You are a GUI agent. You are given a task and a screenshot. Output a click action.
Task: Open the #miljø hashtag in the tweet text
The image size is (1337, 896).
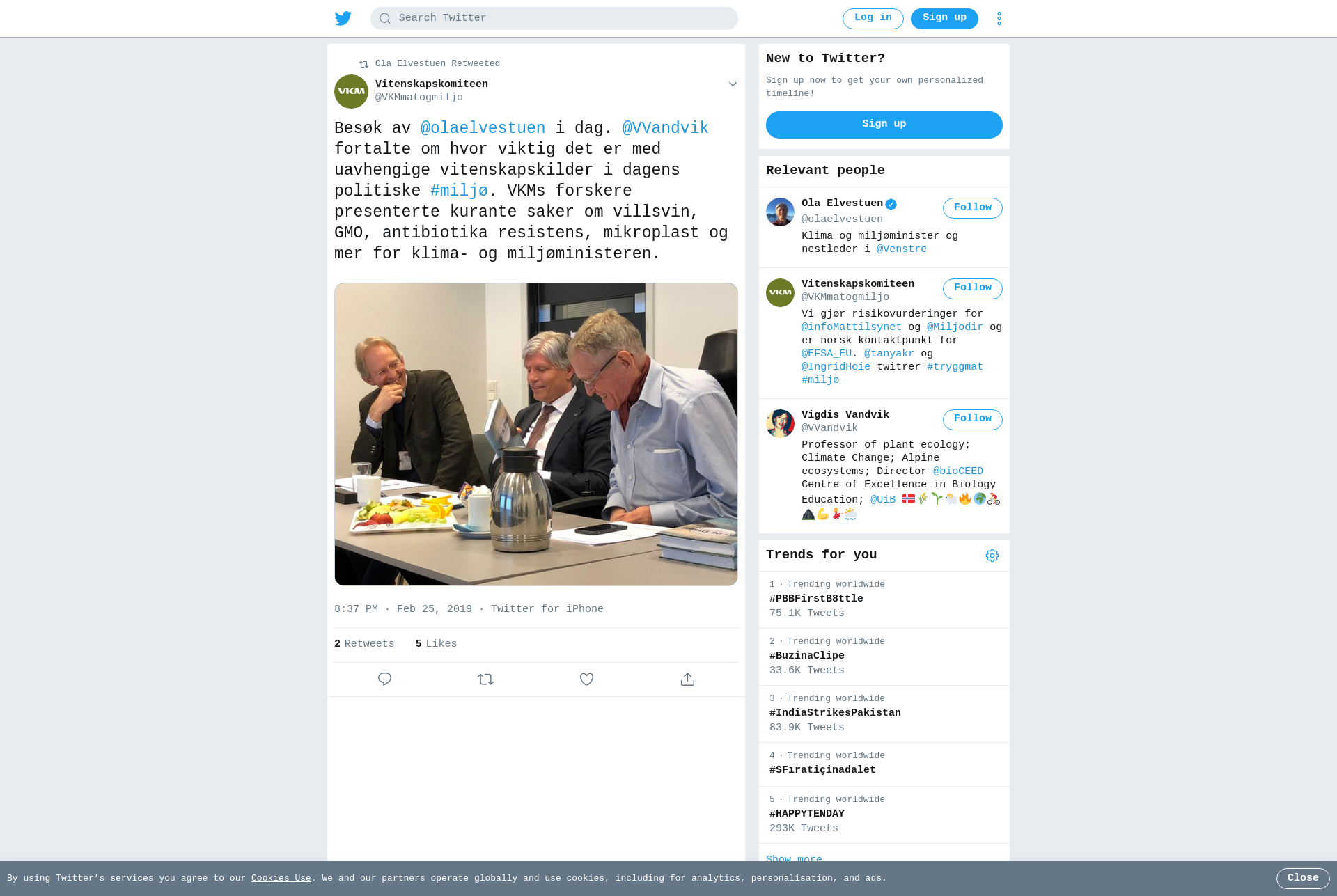coord(459,191)
